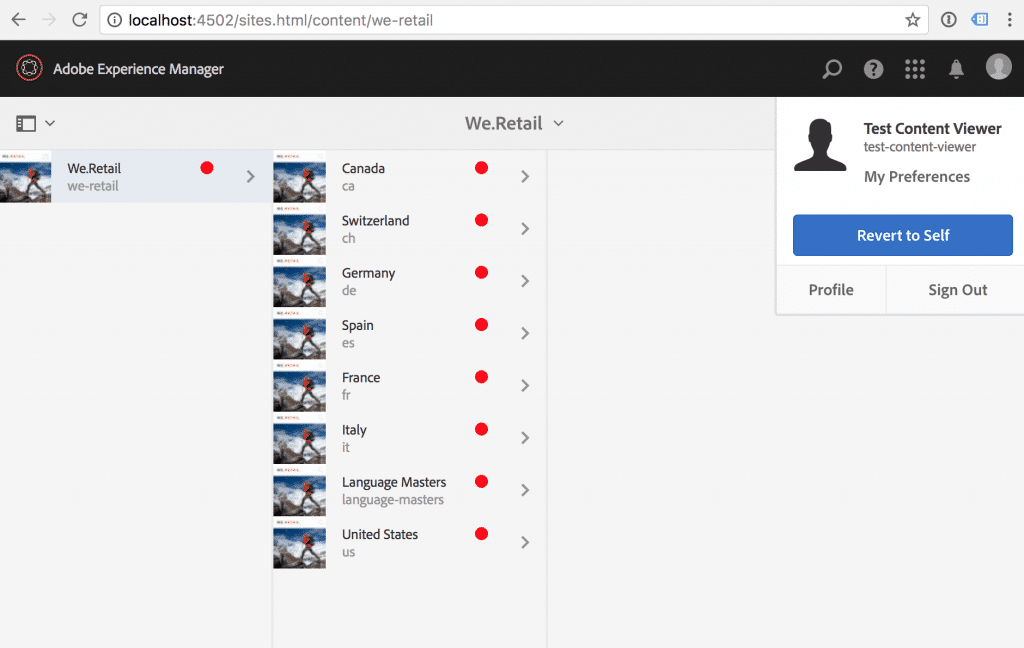This screenshot has width=1024, height=648.
Task: Click the red dot for Language Masters
Action: tap(481, 481)
